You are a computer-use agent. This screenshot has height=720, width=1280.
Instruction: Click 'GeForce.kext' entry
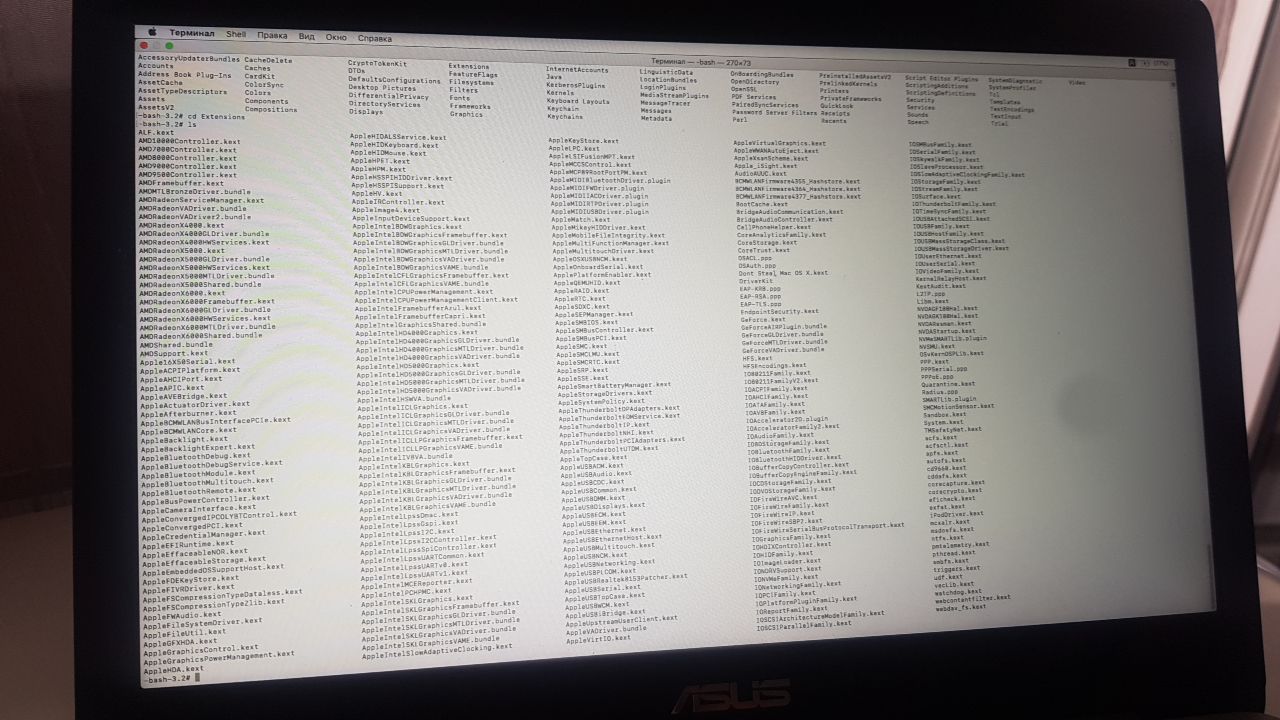pos(764,319)
